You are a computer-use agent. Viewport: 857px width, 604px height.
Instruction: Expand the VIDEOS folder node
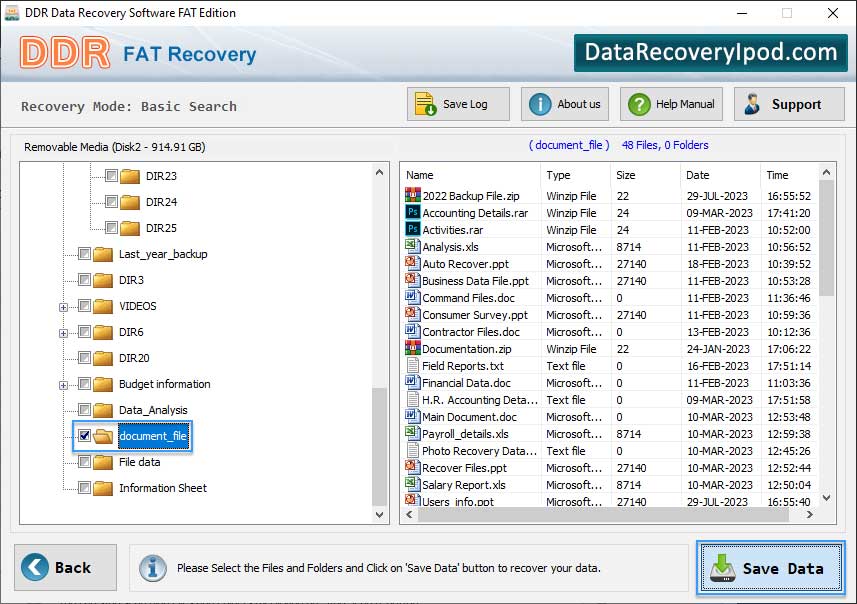coord(63,307)
